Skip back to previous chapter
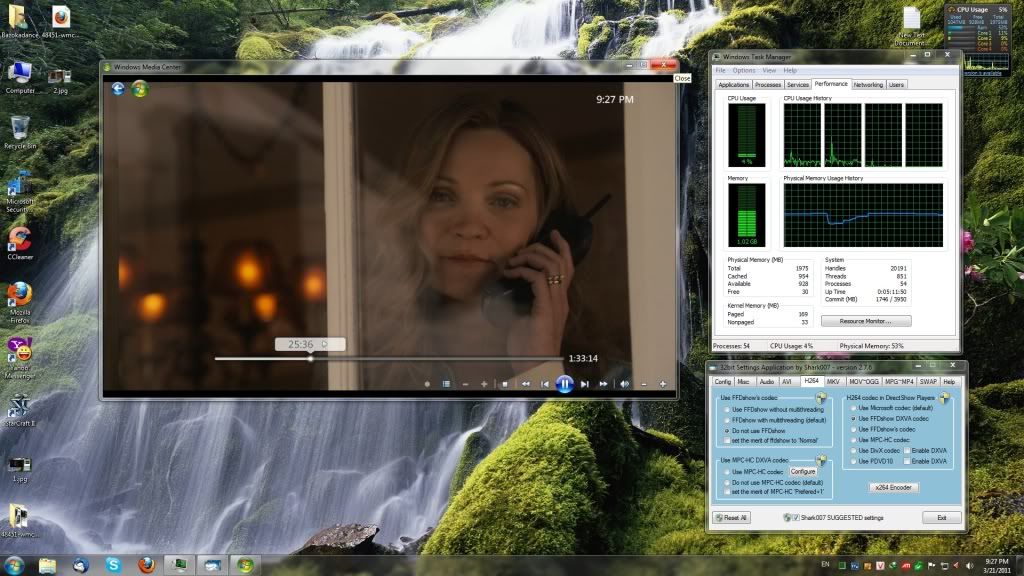Viewport: 1024px width, 576px height. tap(545, 384)
